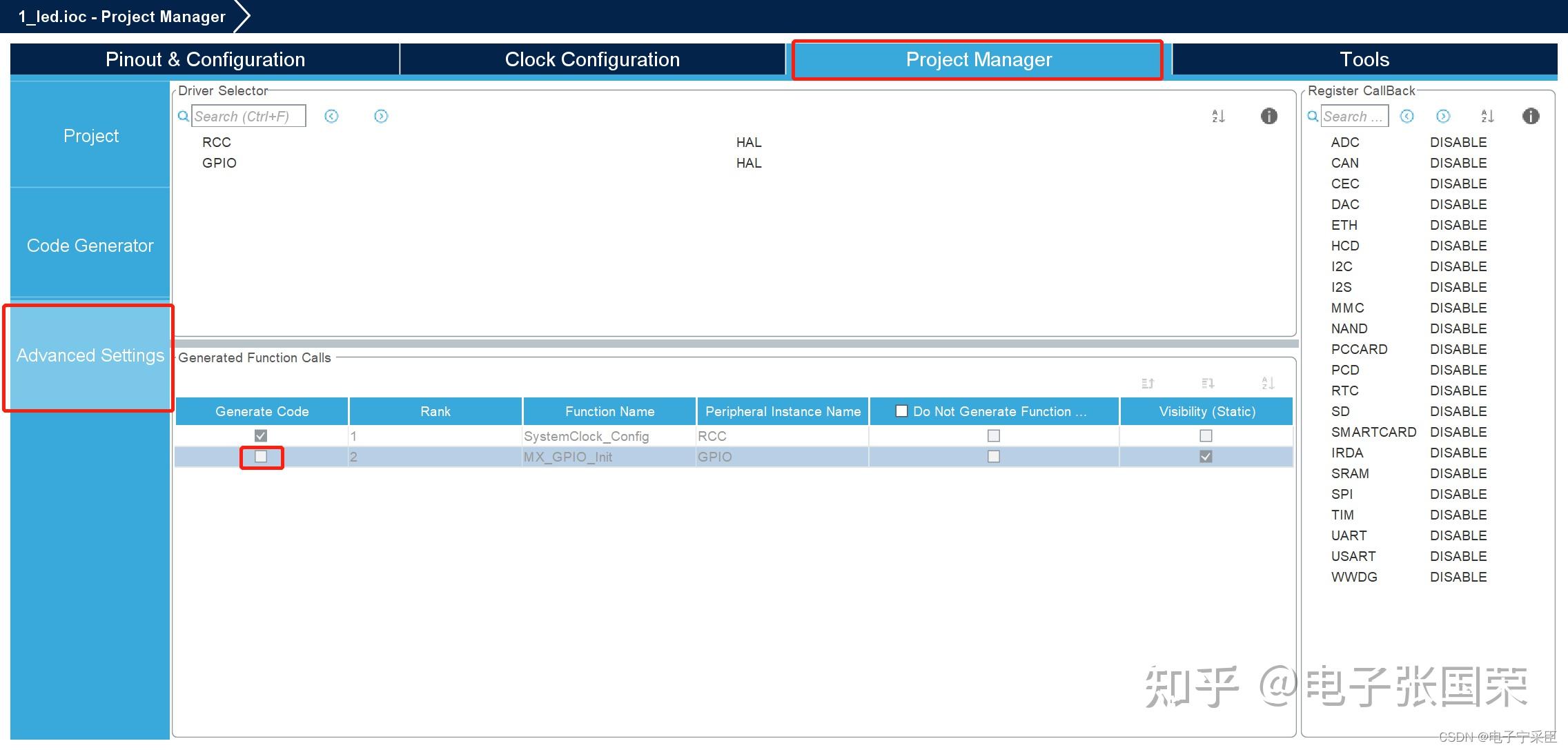Click Driver Selector sort A-Z icon
Image resolution: width=1568 pixels, height=750 pixels.
pos(1218,116)
